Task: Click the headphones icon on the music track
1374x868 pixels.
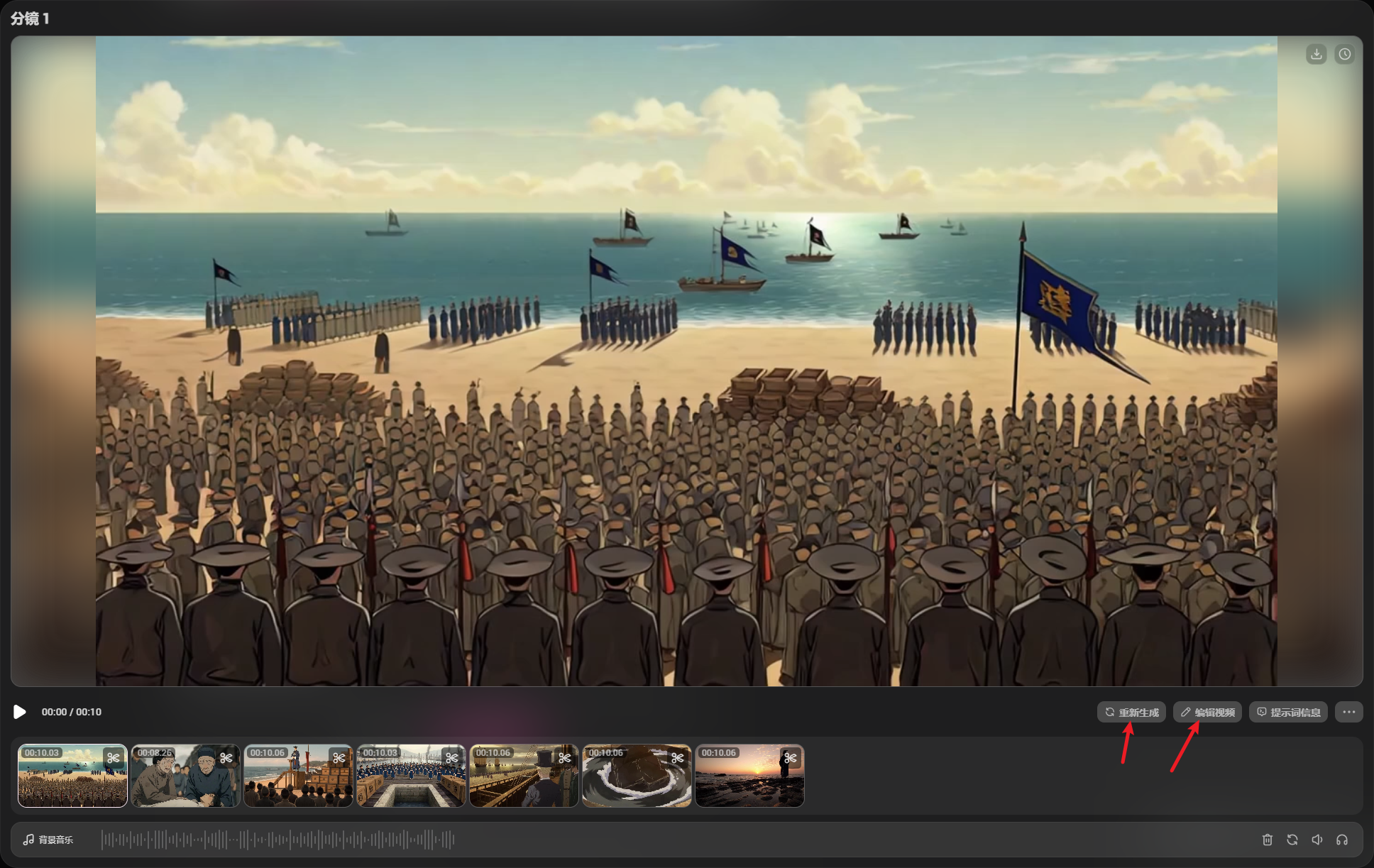Action: [1342, 840]
